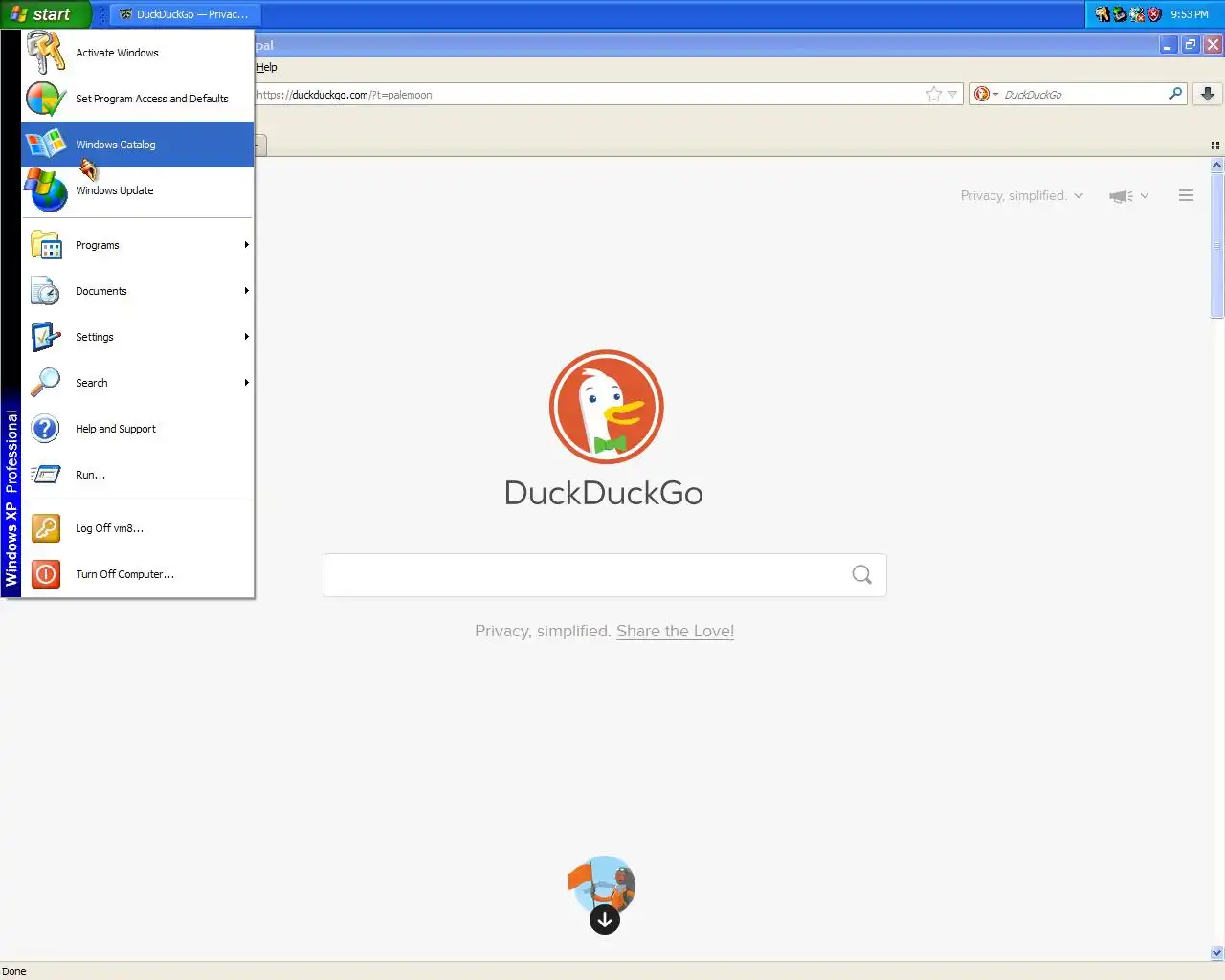Screen dimensions: 1225x980
Task: Click Log Off vm8...
Action: pos(138,528)
